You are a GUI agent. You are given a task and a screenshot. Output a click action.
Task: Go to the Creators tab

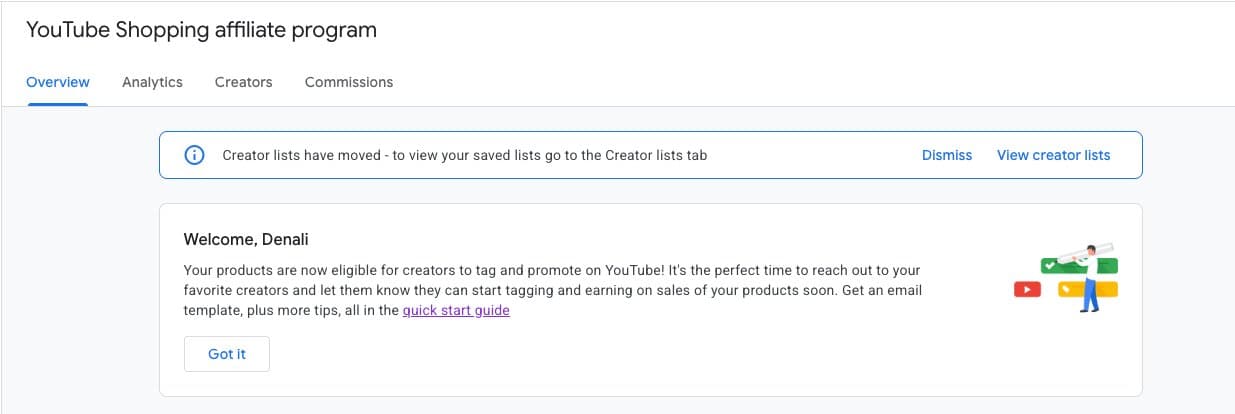243,82
